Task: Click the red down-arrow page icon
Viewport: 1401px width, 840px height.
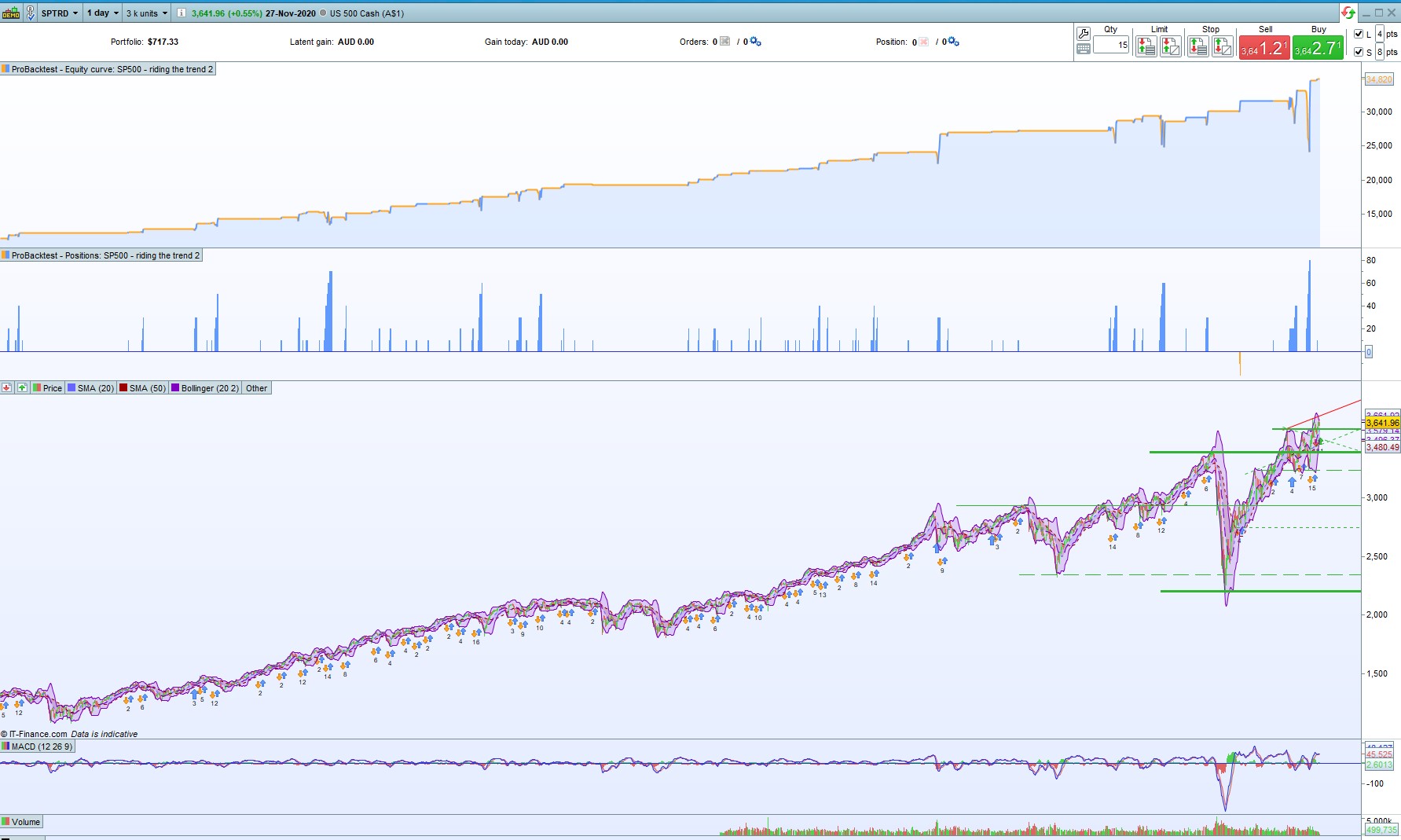Action: coord(7,387)
